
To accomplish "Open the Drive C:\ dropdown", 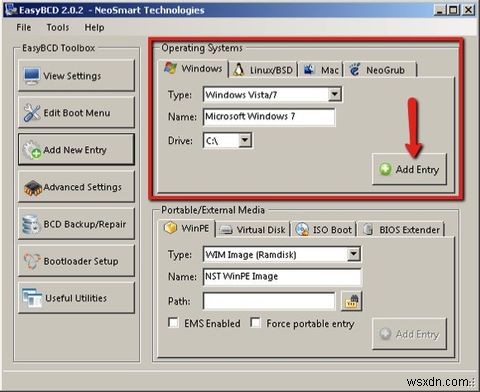I will click(245, 140).
